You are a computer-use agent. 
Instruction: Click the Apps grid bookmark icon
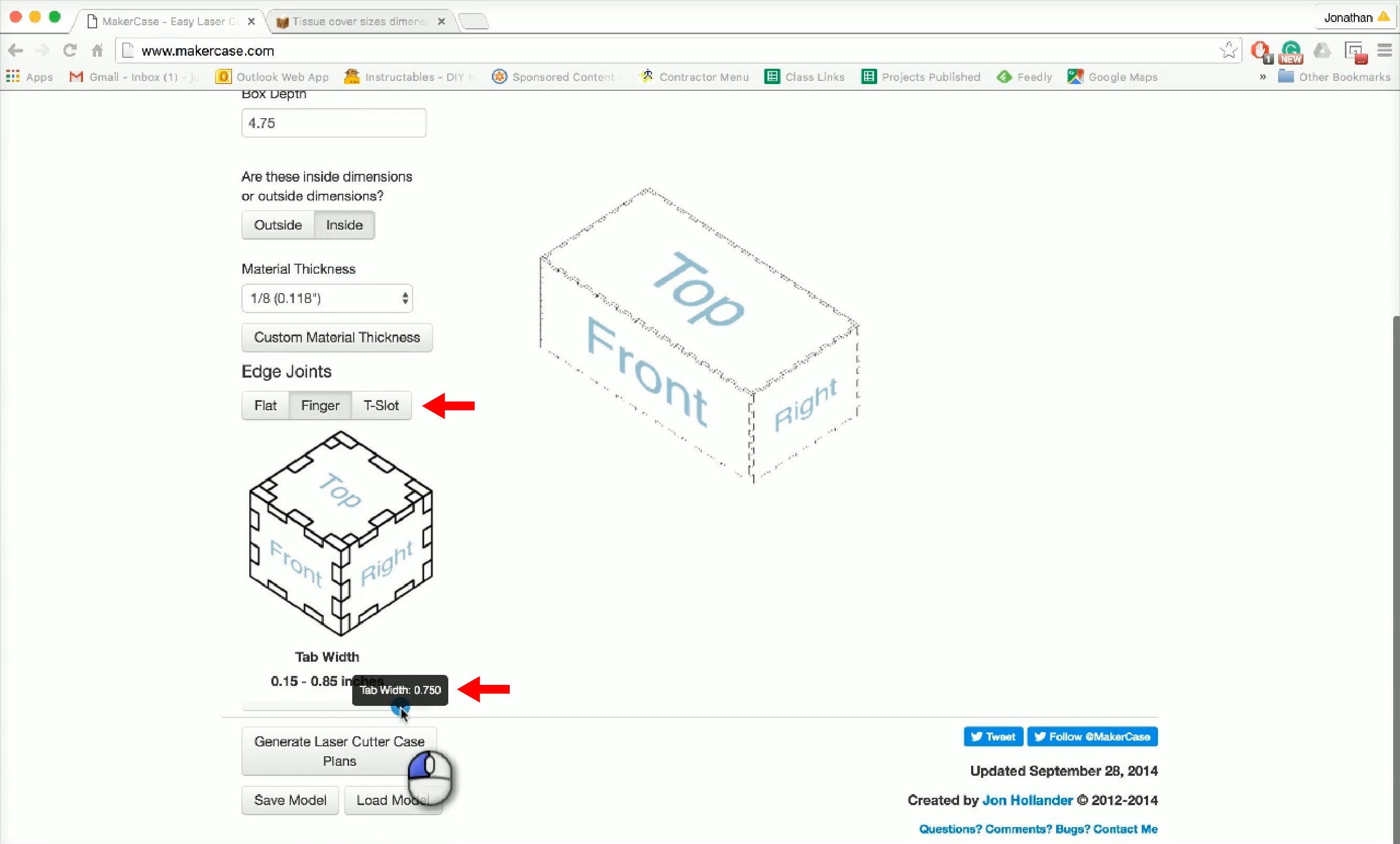(13, 77)
